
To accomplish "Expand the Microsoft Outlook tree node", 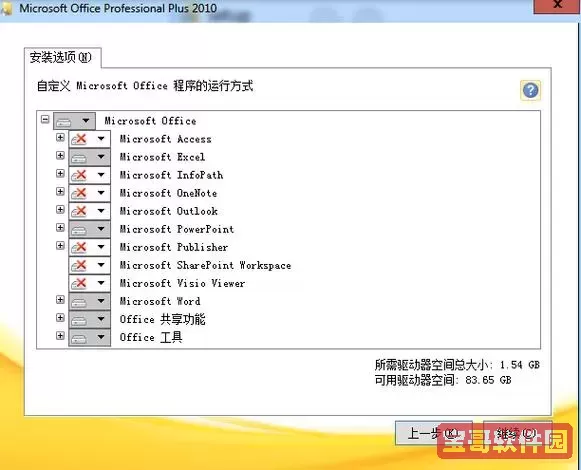I will click(x=60, y=209).
